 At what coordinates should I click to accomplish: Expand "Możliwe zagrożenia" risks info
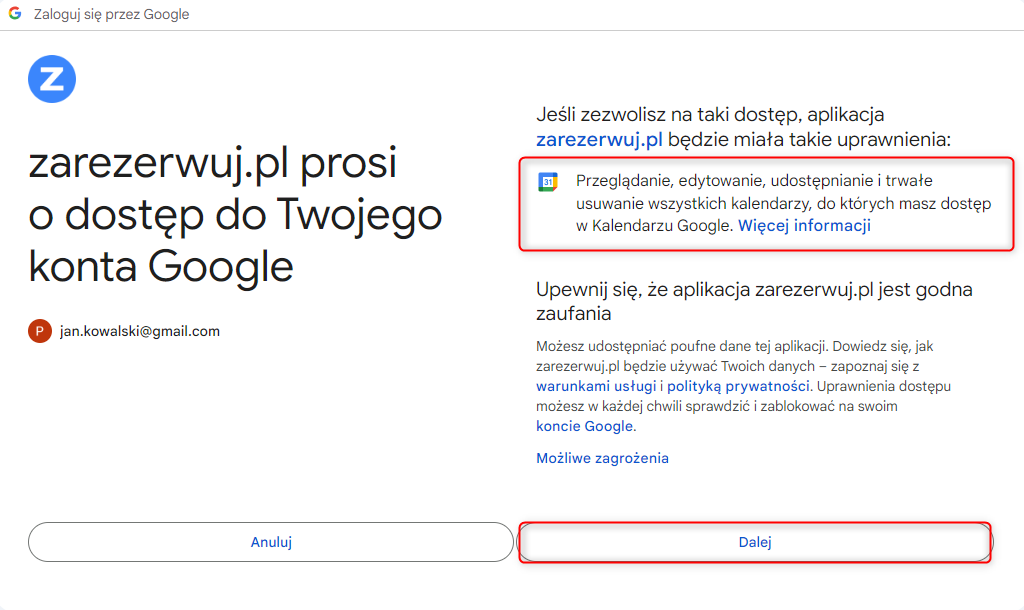pos(602,458)
